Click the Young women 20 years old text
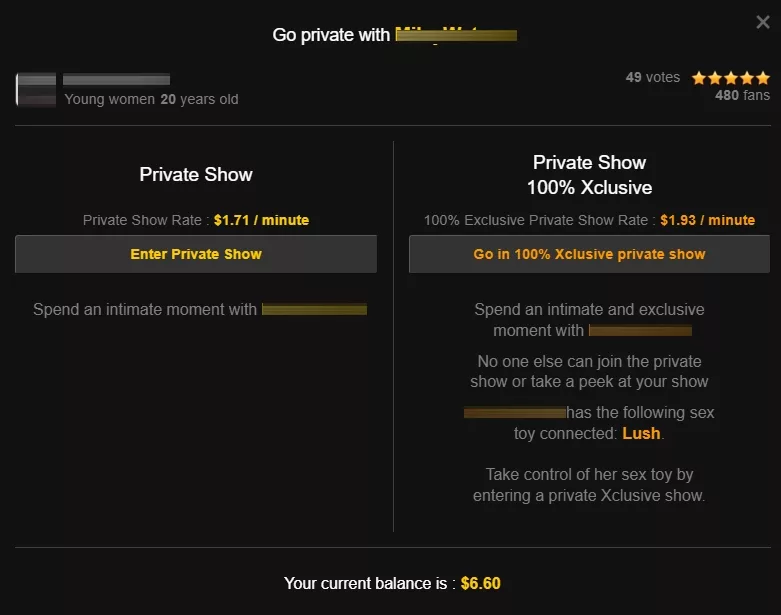Screen dimensions: 781x615 (151, 99)
